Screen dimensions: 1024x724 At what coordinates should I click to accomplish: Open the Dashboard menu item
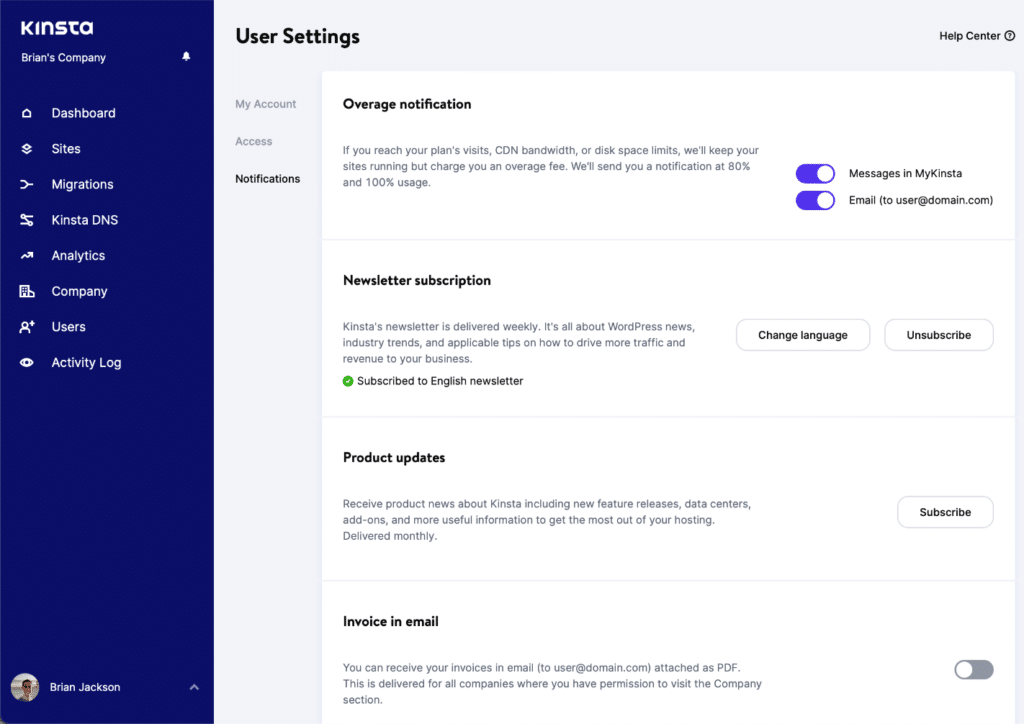(x=84, y=113)
